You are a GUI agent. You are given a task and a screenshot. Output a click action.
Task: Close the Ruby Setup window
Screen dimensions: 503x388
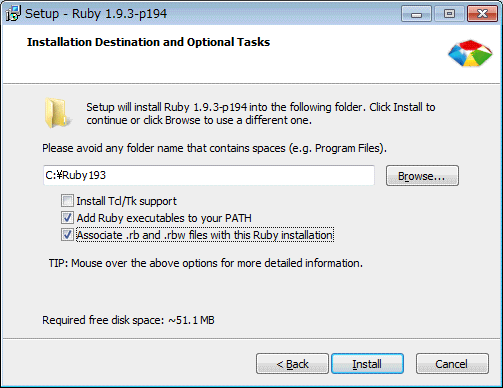coord(482,14)
